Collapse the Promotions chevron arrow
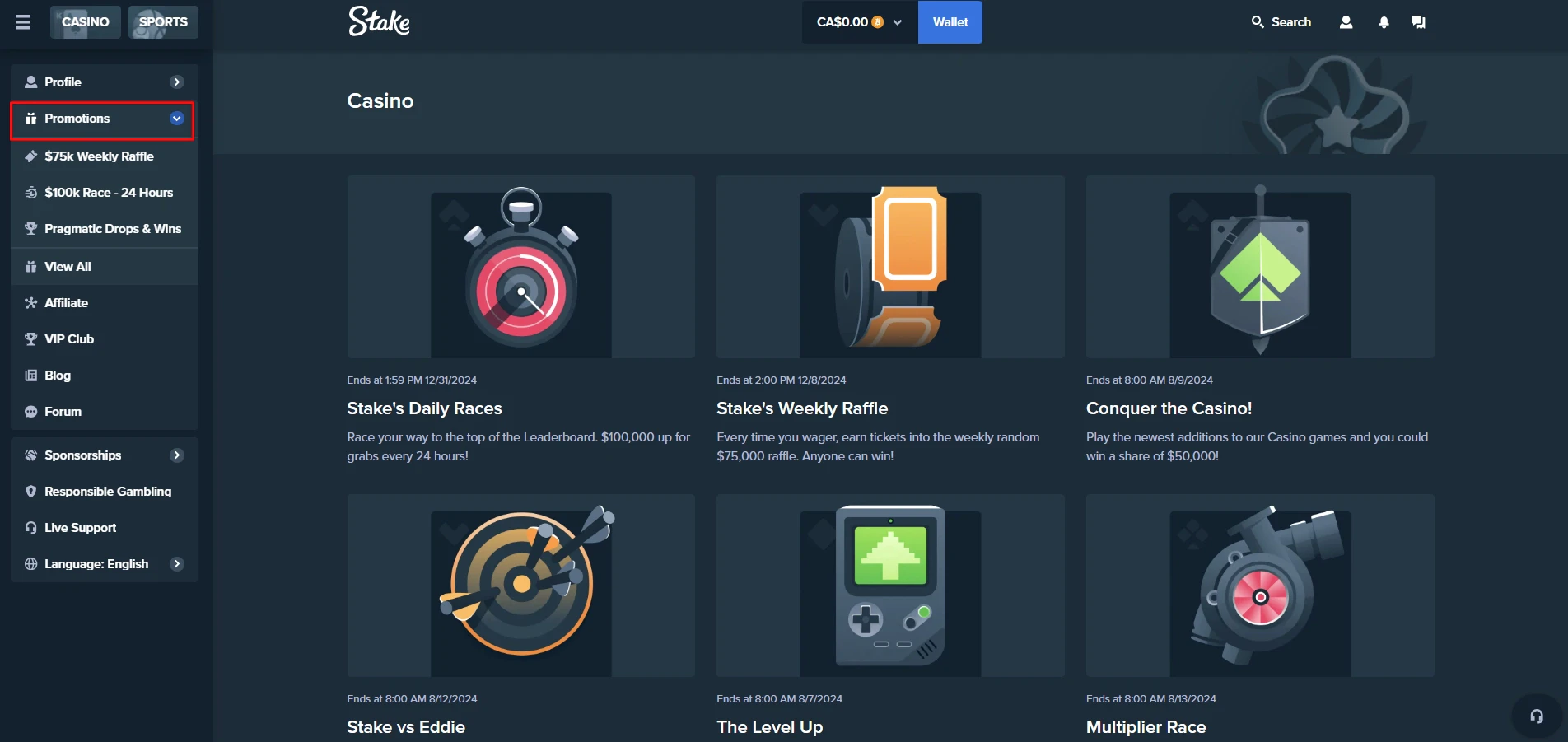 tap(176, 119)
